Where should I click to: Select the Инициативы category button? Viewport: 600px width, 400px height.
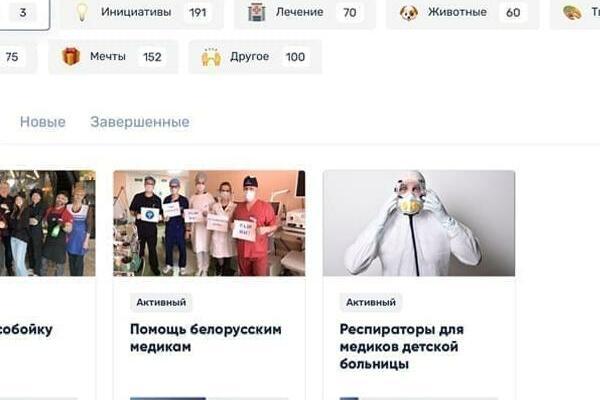click(x=142, y=13)
